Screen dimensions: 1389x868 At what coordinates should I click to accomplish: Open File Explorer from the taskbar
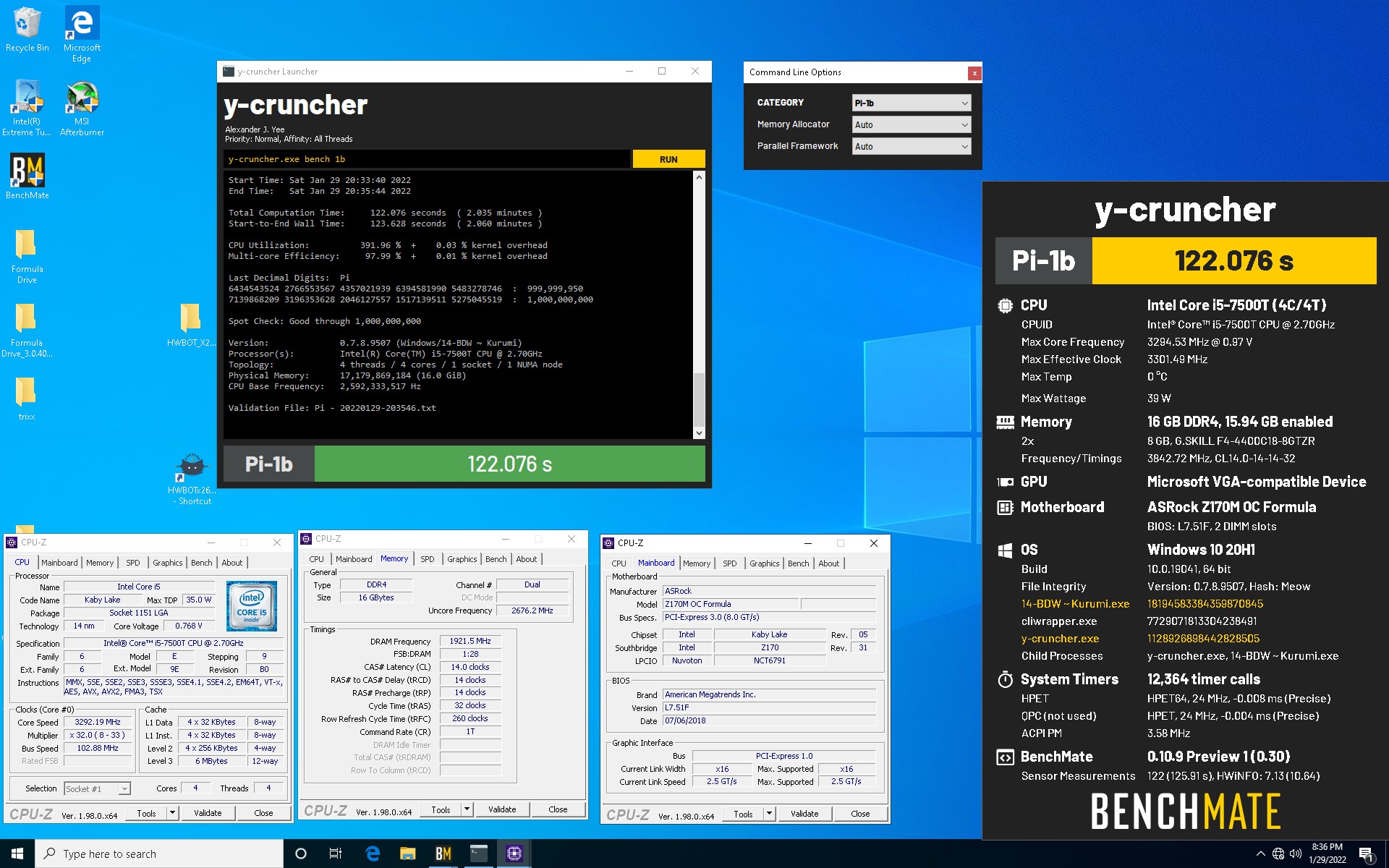[x=408, y=854]
